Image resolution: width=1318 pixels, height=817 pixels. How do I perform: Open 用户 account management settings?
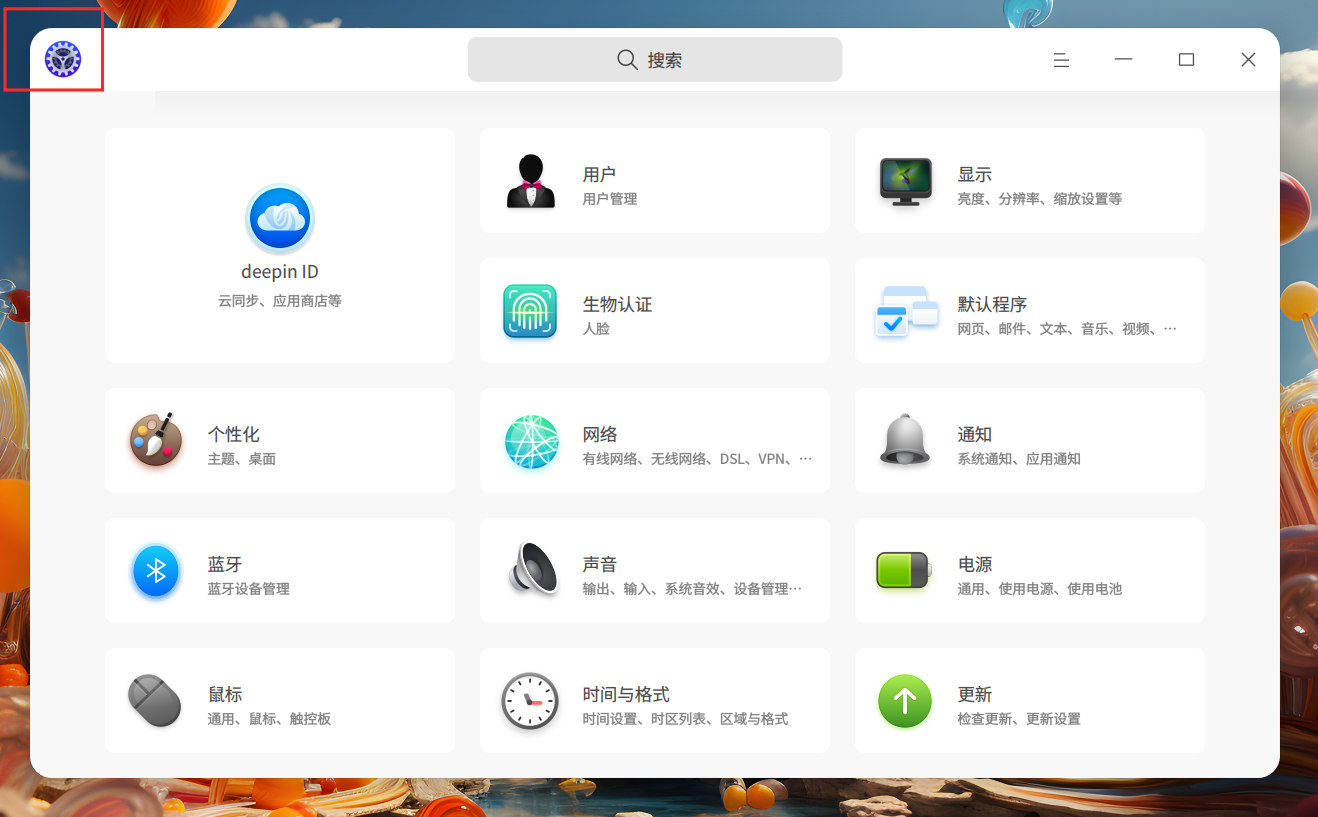point(655,181)
